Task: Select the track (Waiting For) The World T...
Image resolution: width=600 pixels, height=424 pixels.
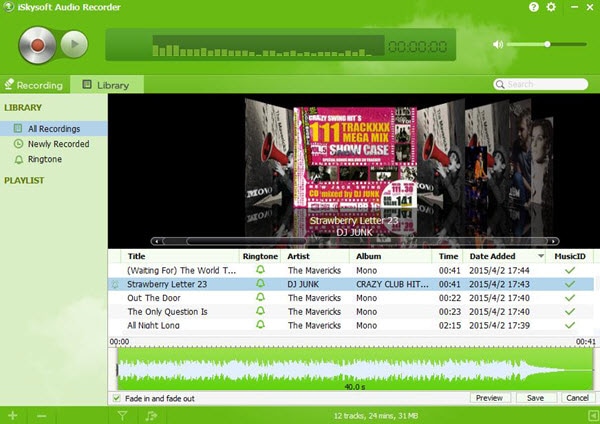Action: pyautogui.click(x=181, y=271)
